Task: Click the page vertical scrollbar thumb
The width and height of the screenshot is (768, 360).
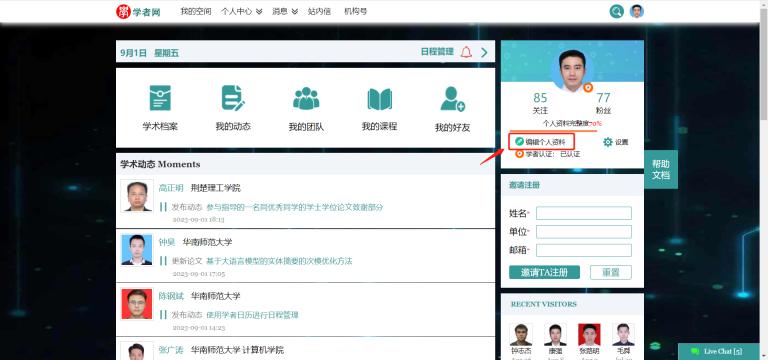Action: coord(764,62)
